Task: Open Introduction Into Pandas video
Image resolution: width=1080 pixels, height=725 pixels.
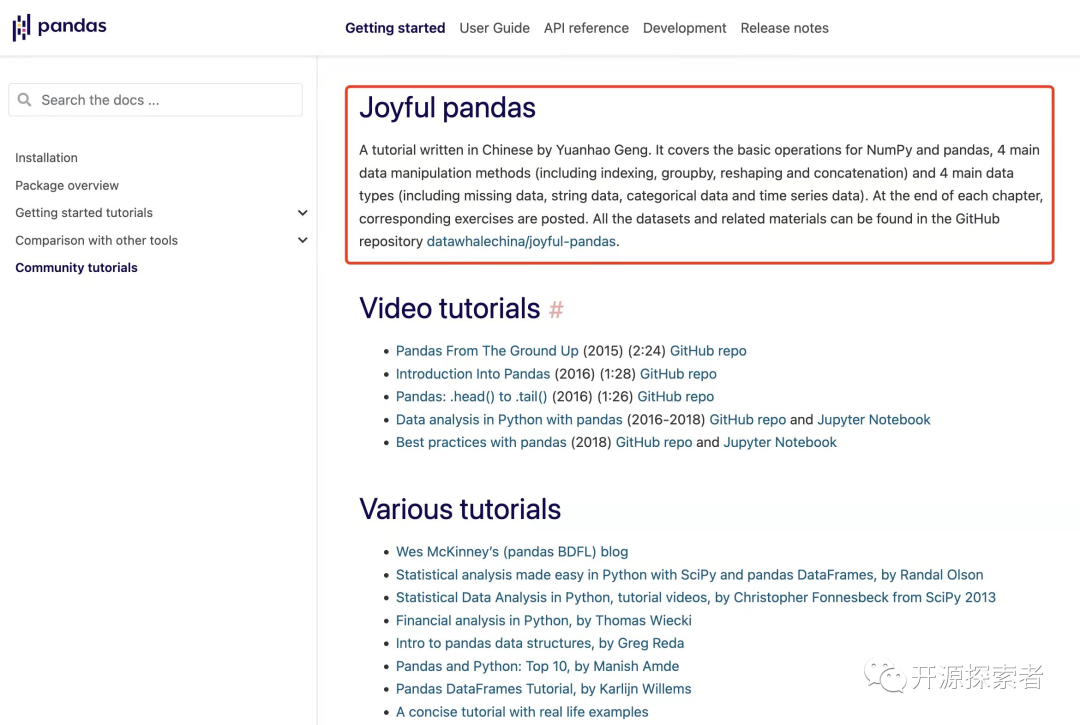Action: point(473,374)
